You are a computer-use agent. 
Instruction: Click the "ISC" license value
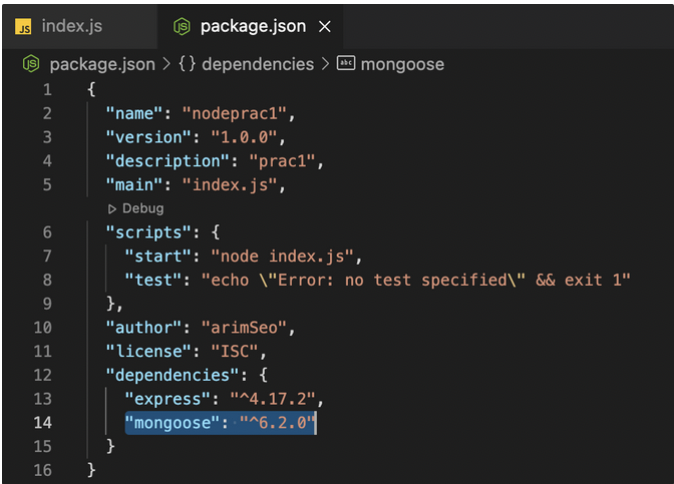[x=234, y=352]
